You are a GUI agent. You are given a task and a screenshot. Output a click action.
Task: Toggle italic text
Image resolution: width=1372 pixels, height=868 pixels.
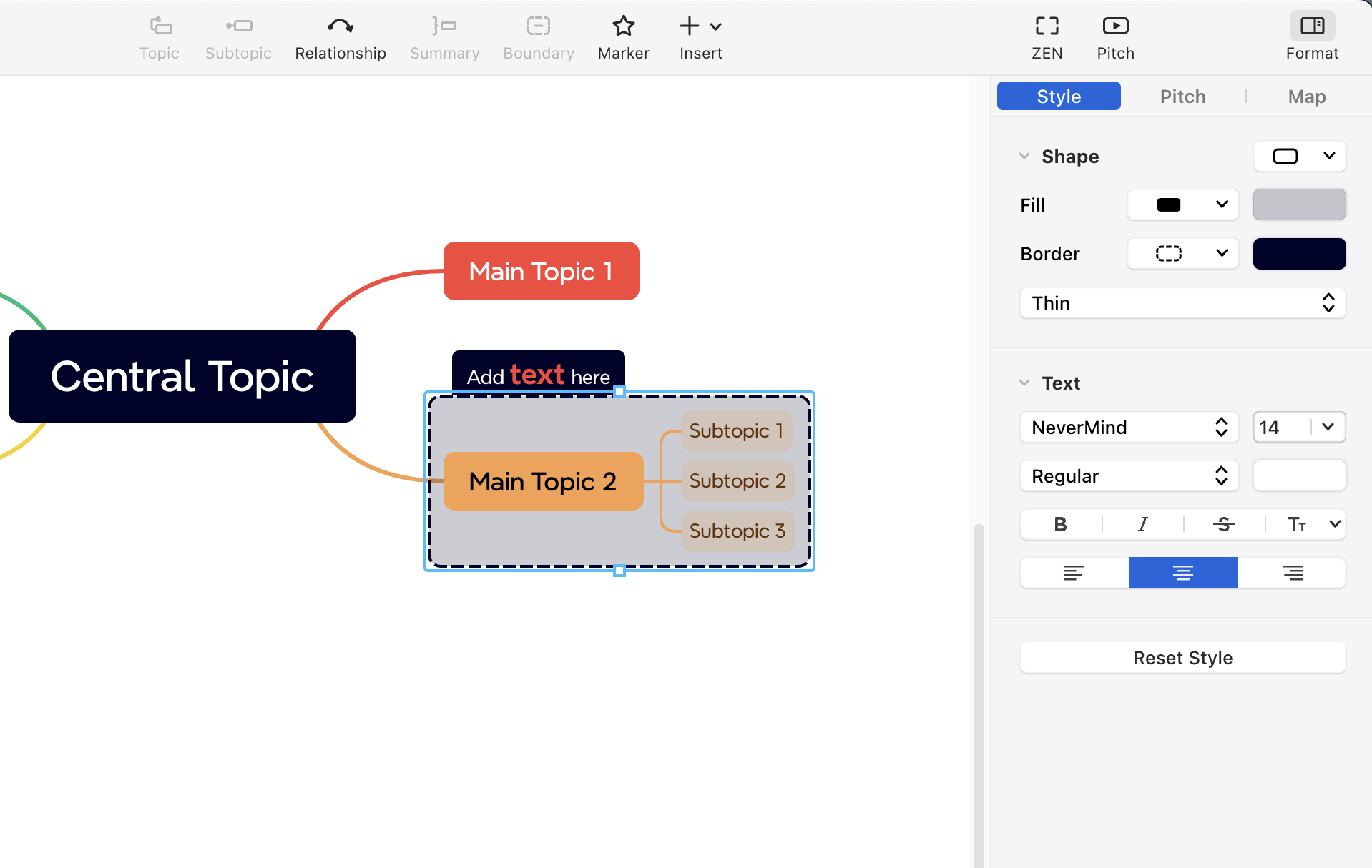pyautogui.click(x=1142, y=525)
